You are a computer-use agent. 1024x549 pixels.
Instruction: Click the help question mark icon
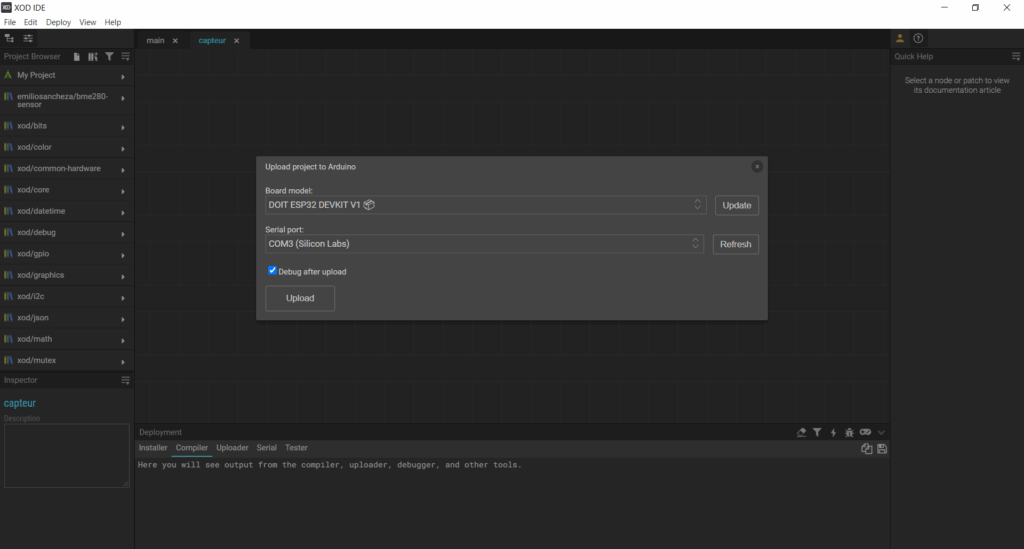click(918, 39)
